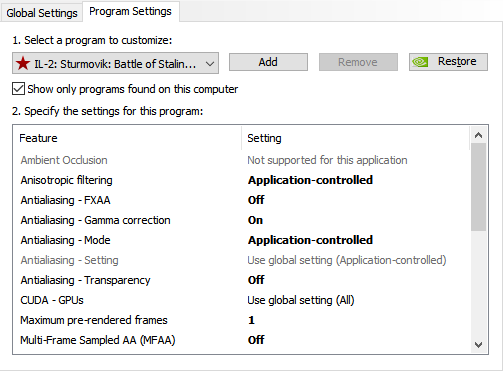Open the IL-2 Sturmovik program dropdown
This screenshot has height=371, width=503.
115,63
